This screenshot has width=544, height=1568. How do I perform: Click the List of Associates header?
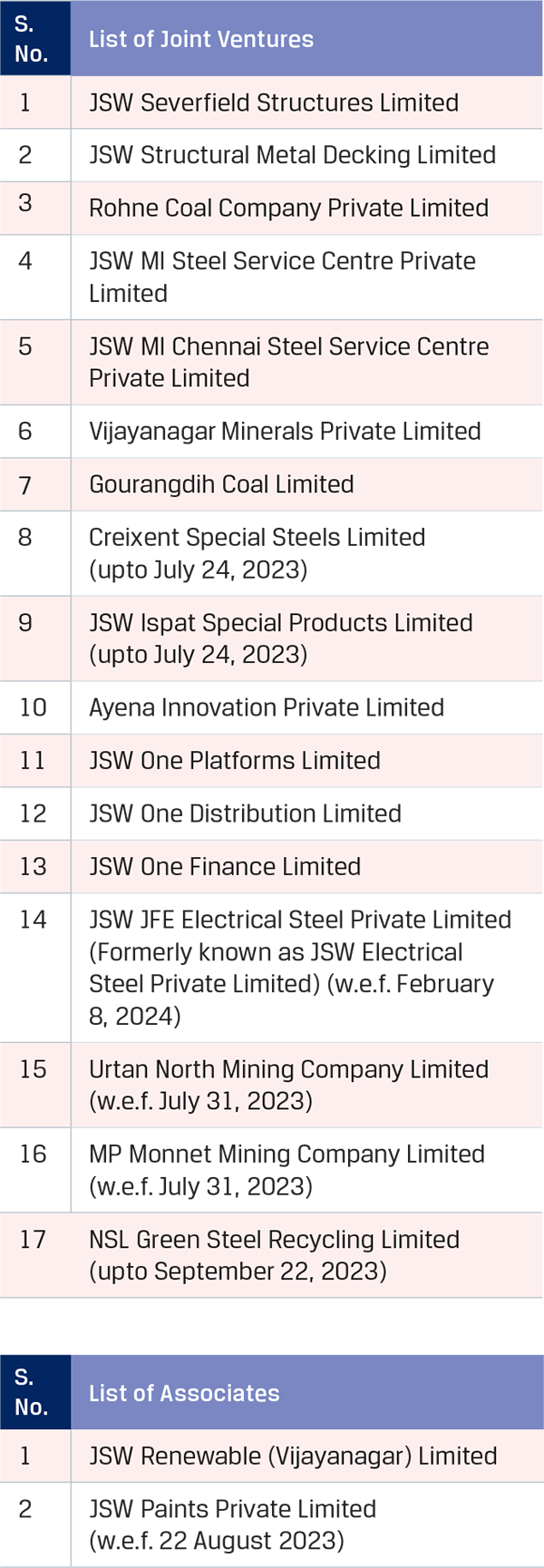click(184, 1393)
